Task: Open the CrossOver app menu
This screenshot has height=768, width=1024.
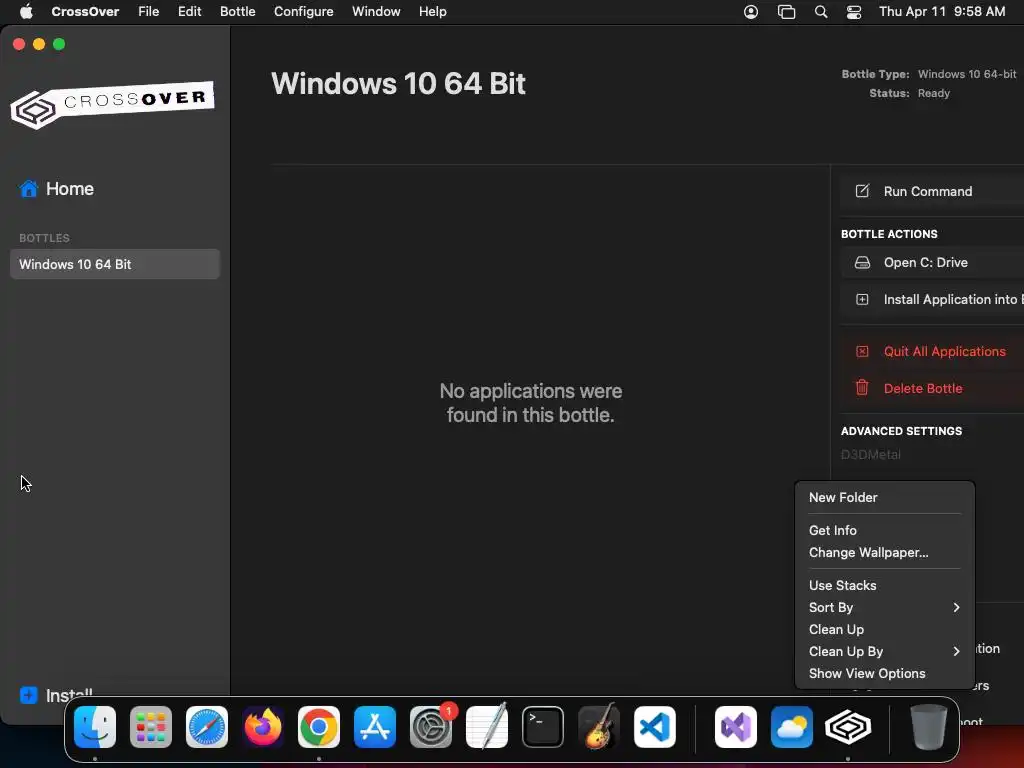Action: tap(86, 12)
